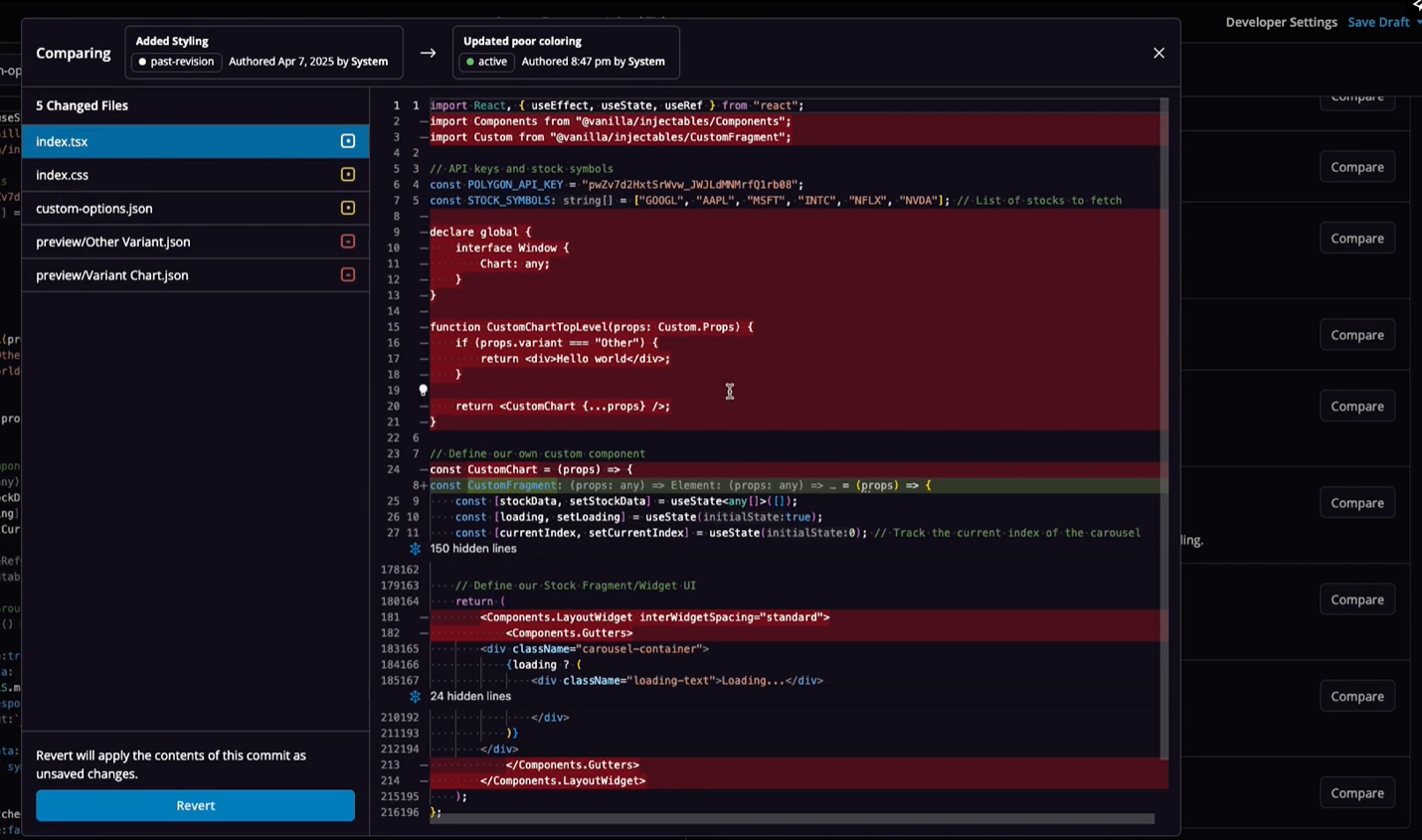Click the "const [loading, setLoading]" line

point(639,517)
